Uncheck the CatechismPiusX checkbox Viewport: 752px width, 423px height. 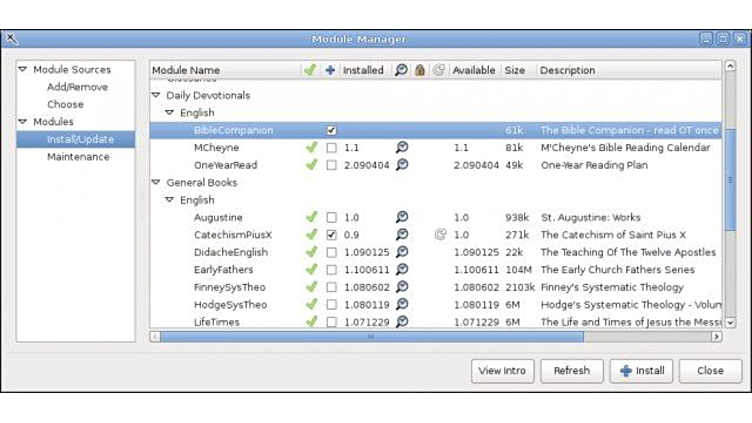click(x=331, y=235)
